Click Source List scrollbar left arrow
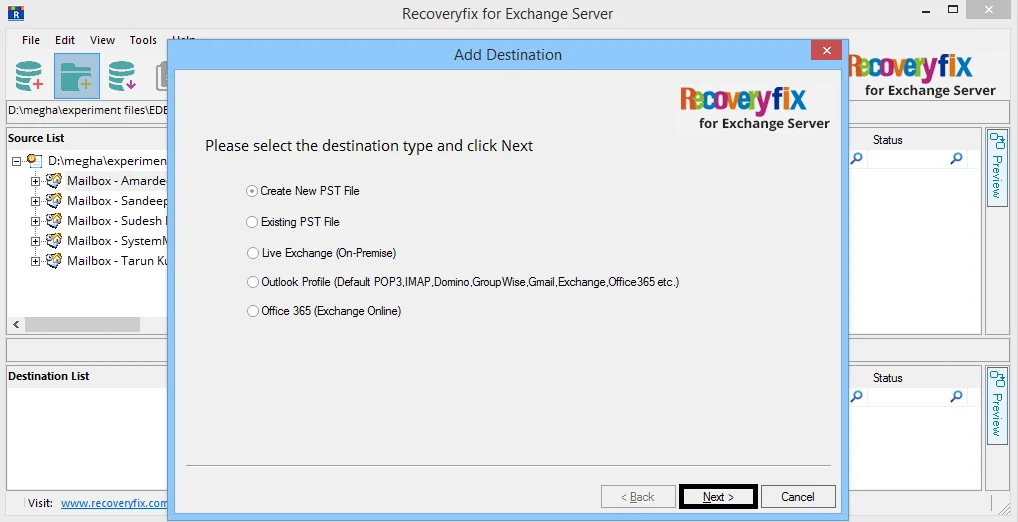This screenshot has height=522, width=1018. pos(16,325)
